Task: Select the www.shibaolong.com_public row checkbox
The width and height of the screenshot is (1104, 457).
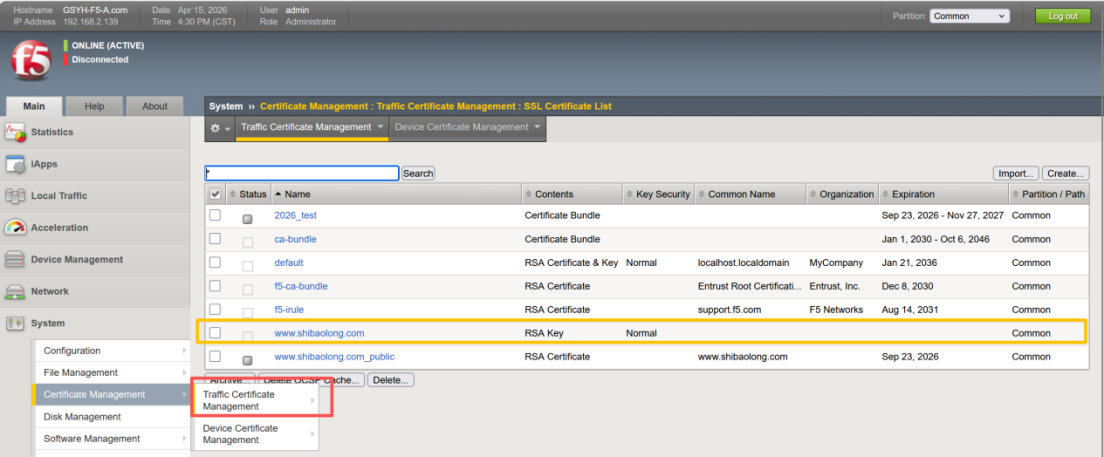Action: tap(215, 357)
